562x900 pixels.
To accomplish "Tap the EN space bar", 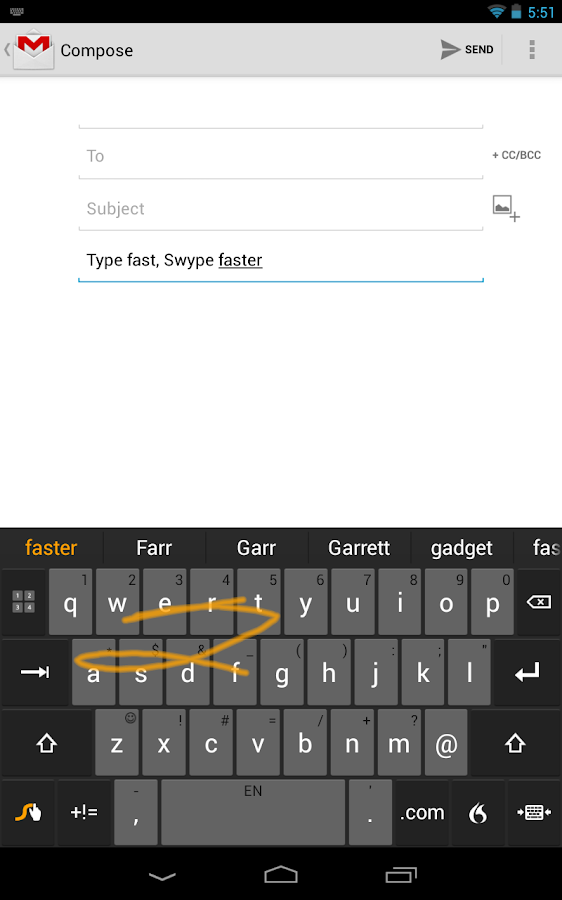I will (253, 812).
